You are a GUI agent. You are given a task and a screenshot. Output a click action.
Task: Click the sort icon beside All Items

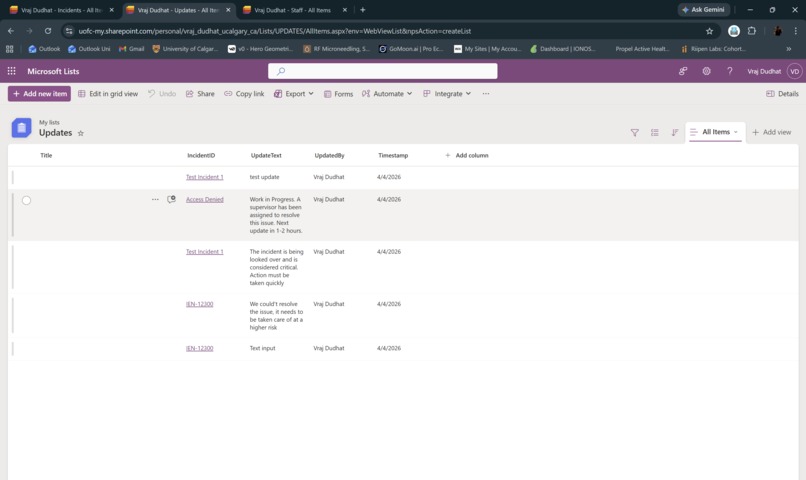point(674,133)
